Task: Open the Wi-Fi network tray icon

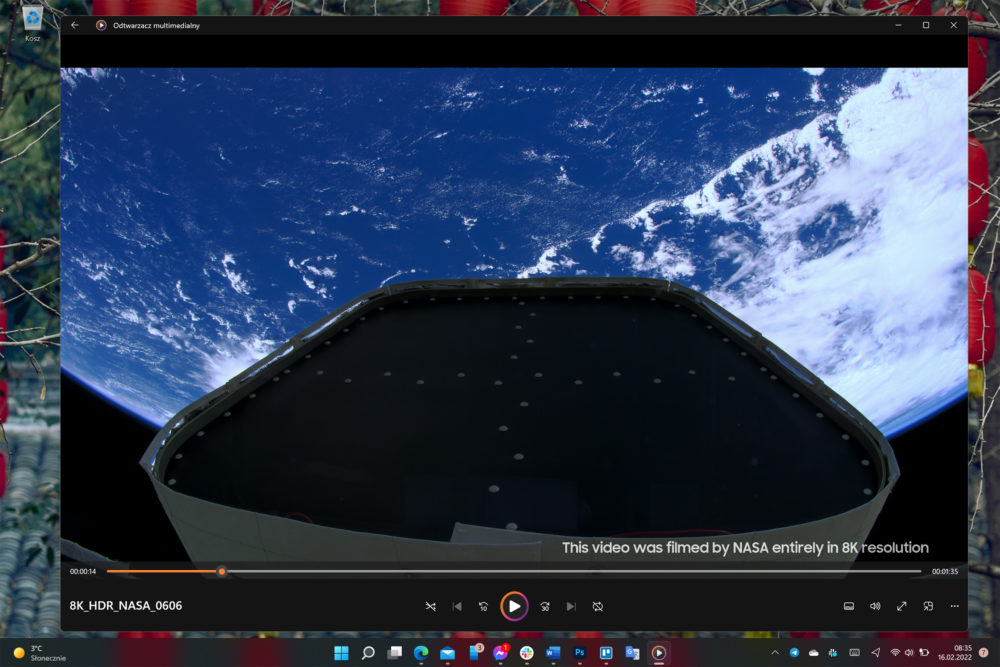Action: click(x=895, y=652)
